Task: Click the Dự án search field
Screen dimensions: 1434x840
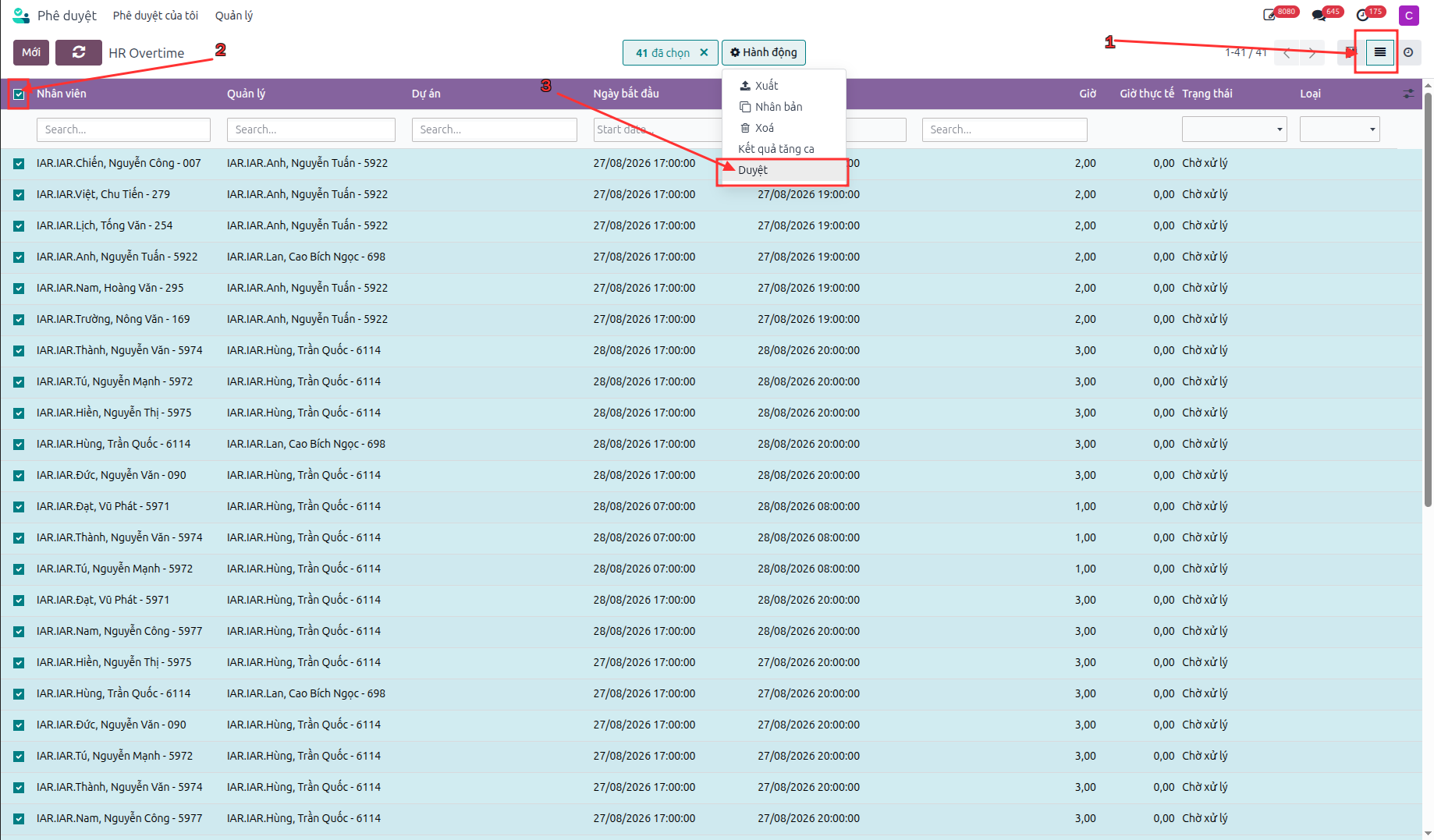Action: [x=494, y=129]
